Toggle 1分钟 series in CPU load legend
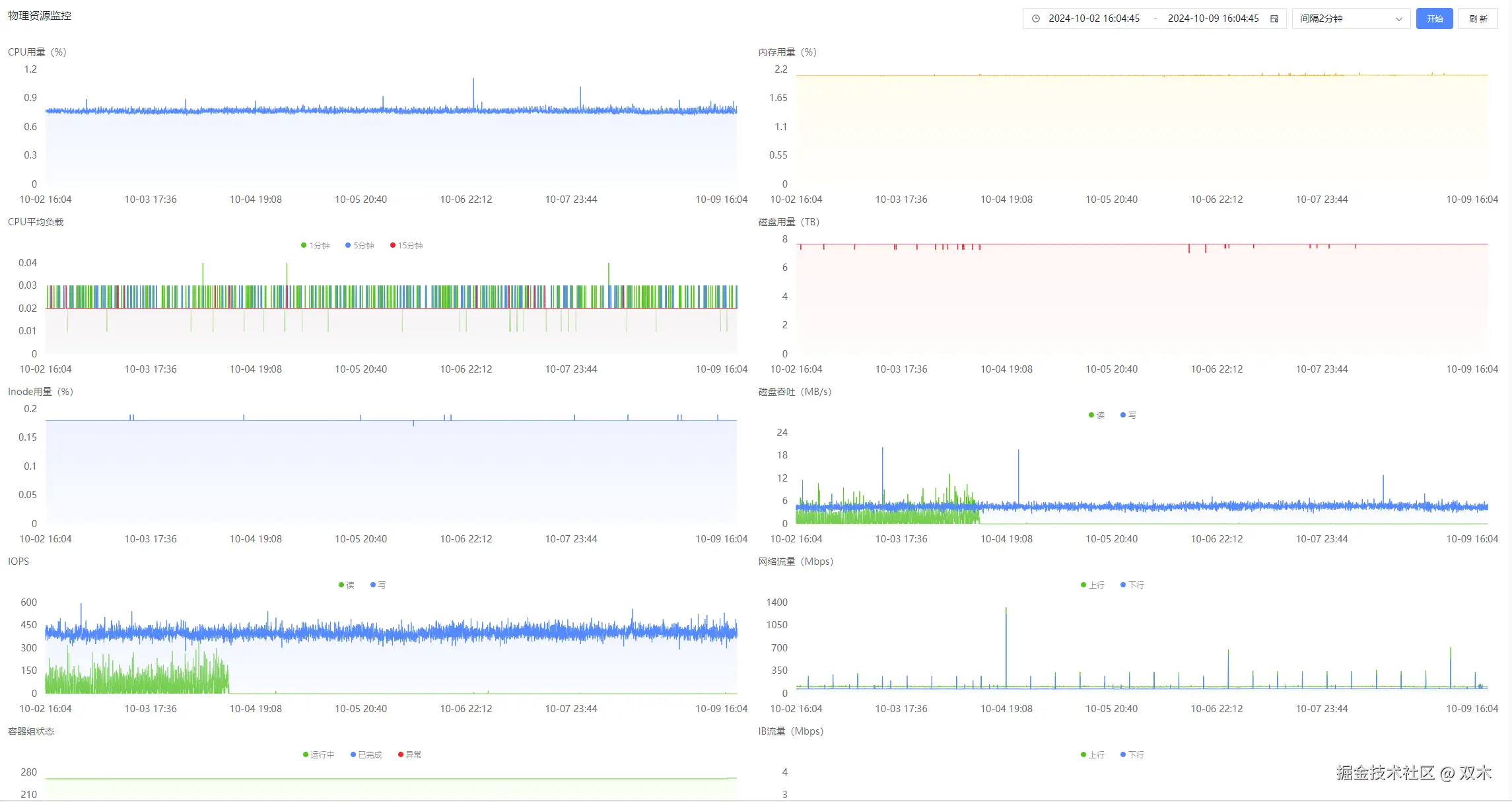1512x802 pixels. [316, 246]
